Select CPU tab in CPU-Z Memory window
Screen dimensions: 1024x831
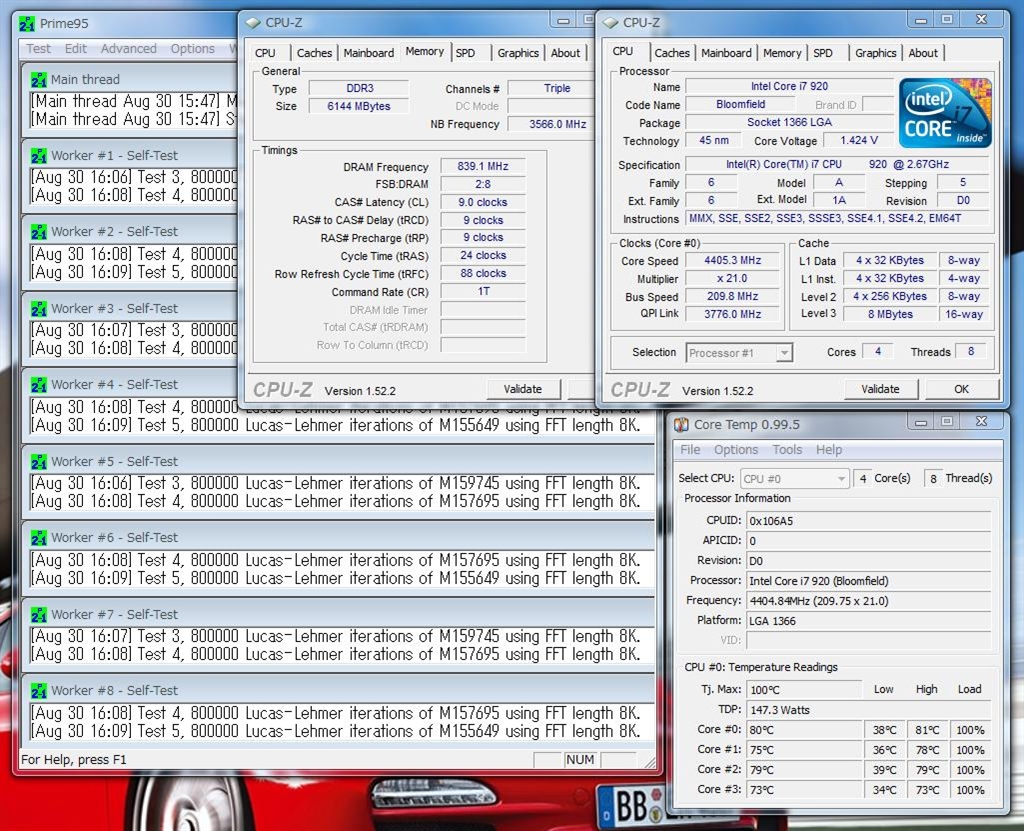[x=265, y=53]
